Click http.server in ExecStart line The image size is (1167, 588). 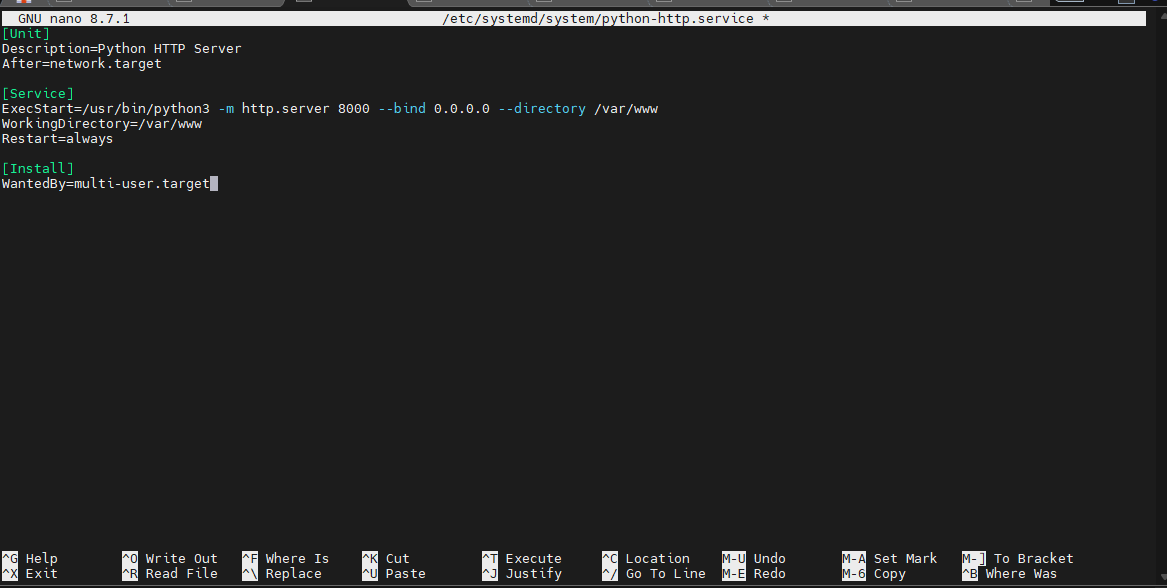click(286, 109)
